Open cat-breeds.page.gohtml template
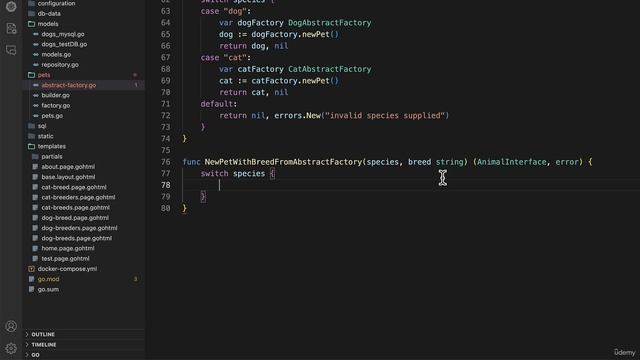640x360 pixels. [x=76, y=207]
